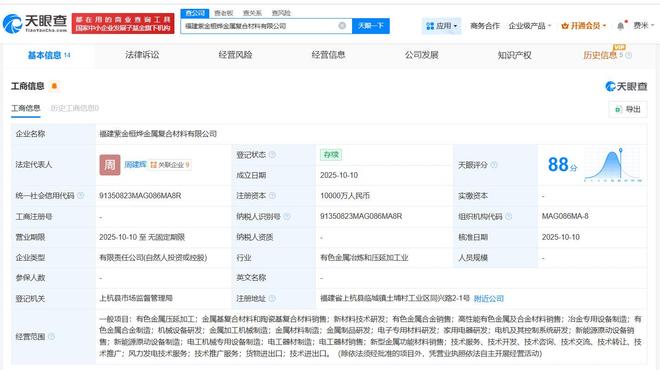Image resolution: width=660 pixels, height=370 pixels.
Task: Click the 导出 export button
Action: (628, 109)
